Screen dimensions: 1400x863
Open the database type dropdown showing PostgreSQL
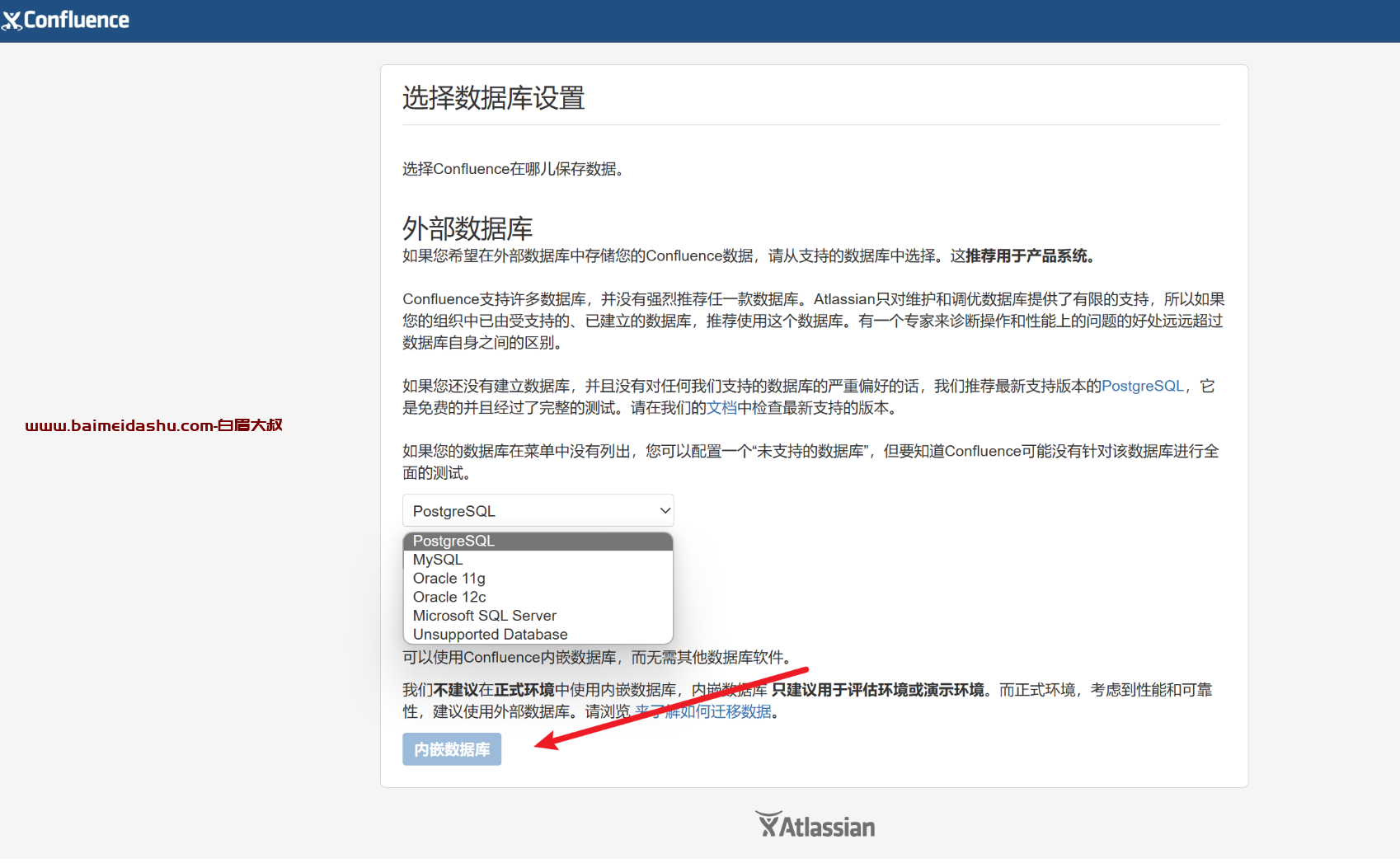(x=538, y=510)
